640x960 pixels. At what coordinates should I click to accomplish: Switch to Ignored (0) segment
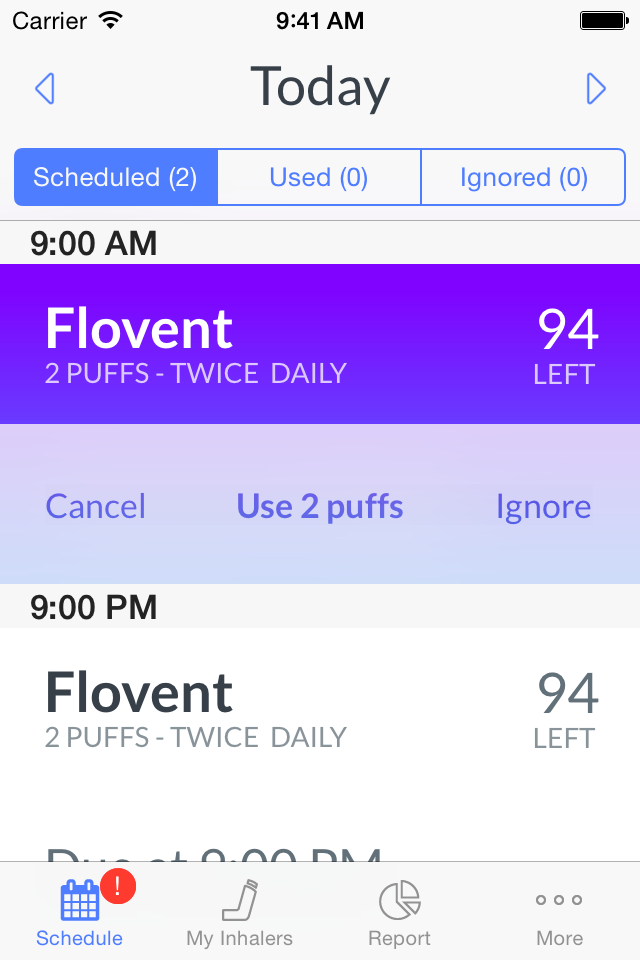(x=524, y=177)
